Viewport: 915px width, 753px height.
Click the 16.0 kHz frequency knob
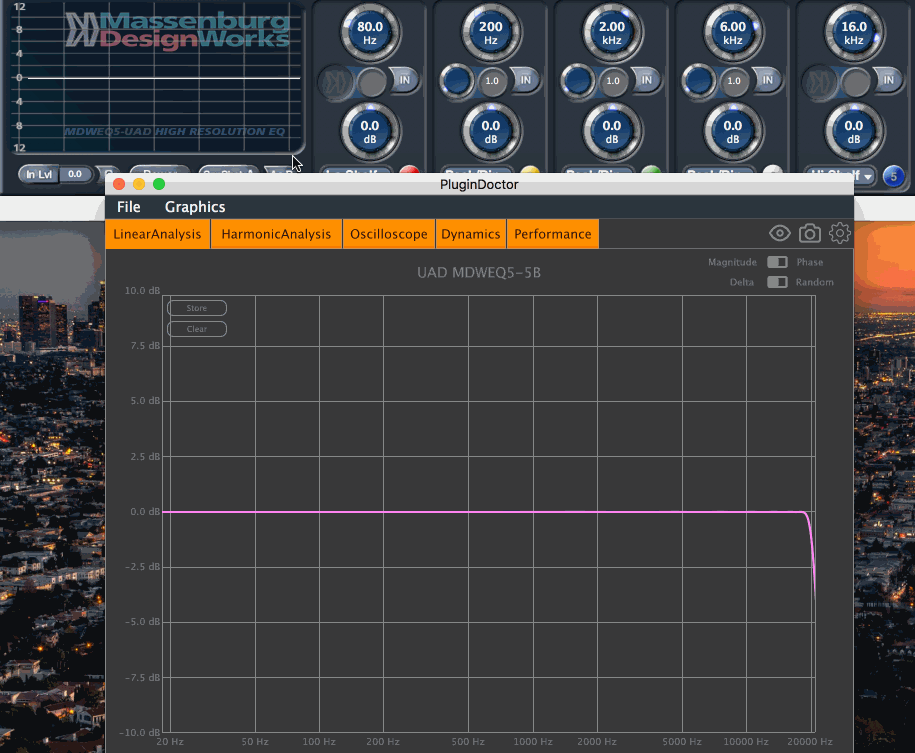coord(854,33)
